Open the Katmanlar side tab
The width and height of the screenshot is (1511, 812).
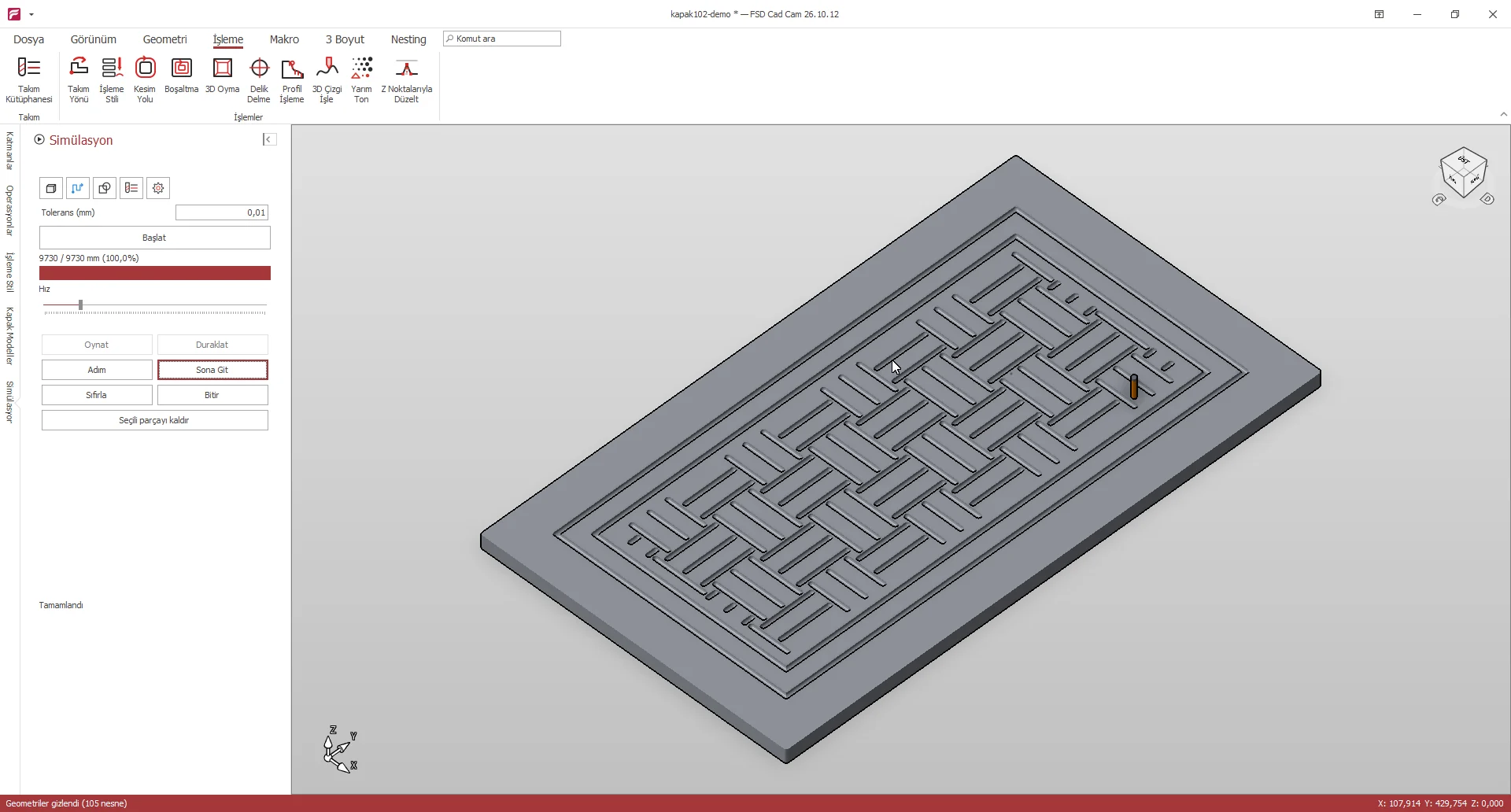click(x=9, y=151)
